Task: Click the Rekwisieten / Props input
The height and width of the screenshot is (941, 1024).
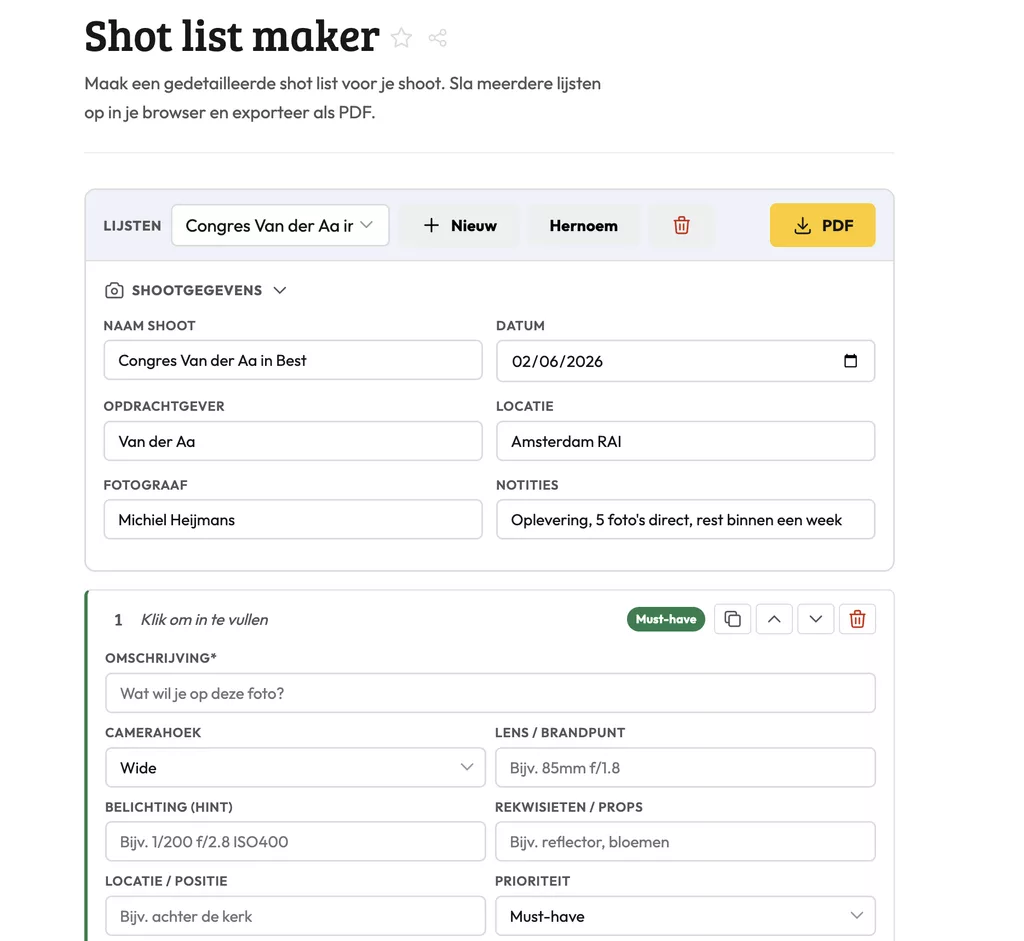Action: 685,841
